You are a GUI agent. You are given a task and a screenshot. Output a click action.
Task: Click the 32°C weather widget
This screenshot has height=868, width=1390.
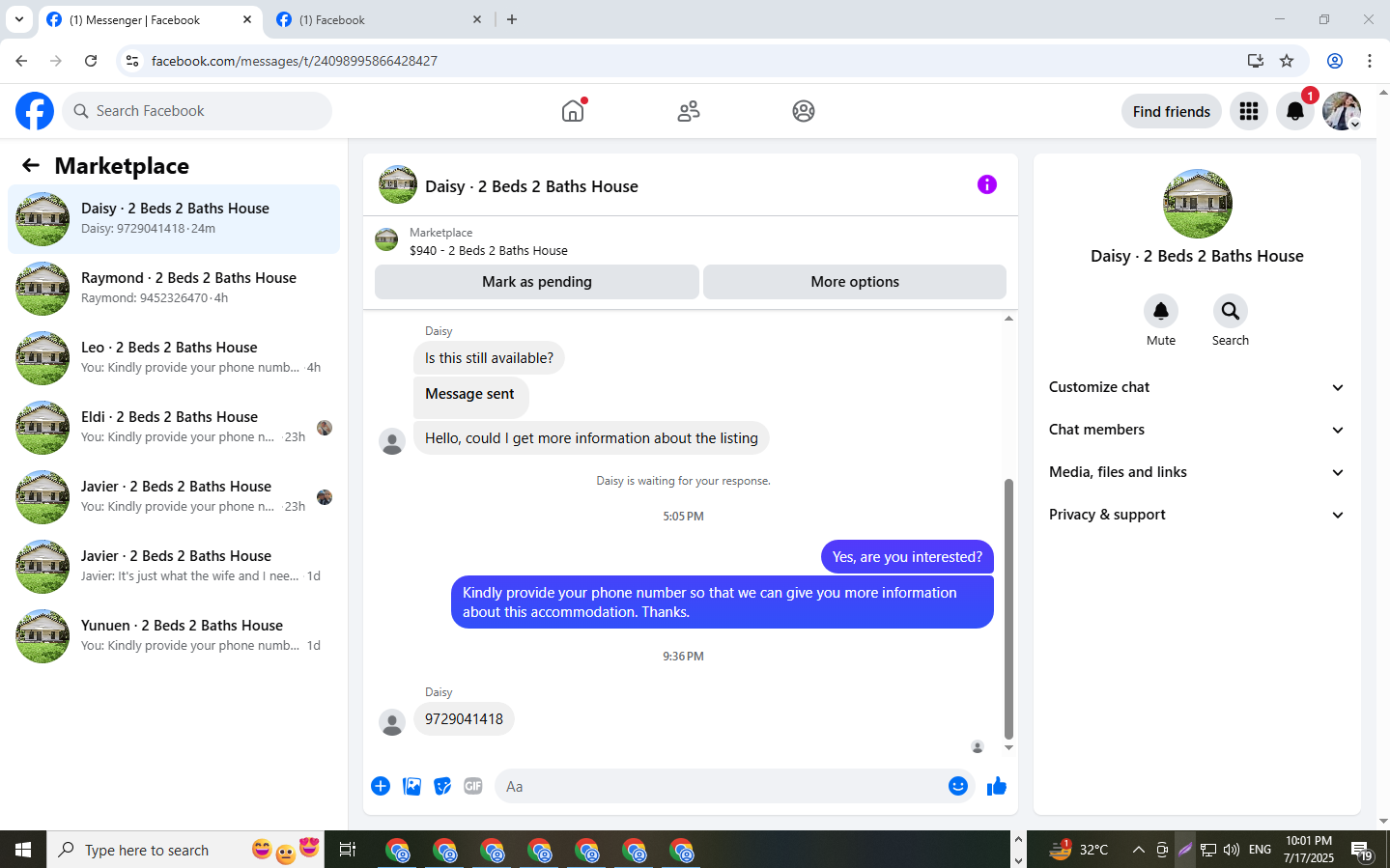pyautogui.click(x=1079, y=850)
